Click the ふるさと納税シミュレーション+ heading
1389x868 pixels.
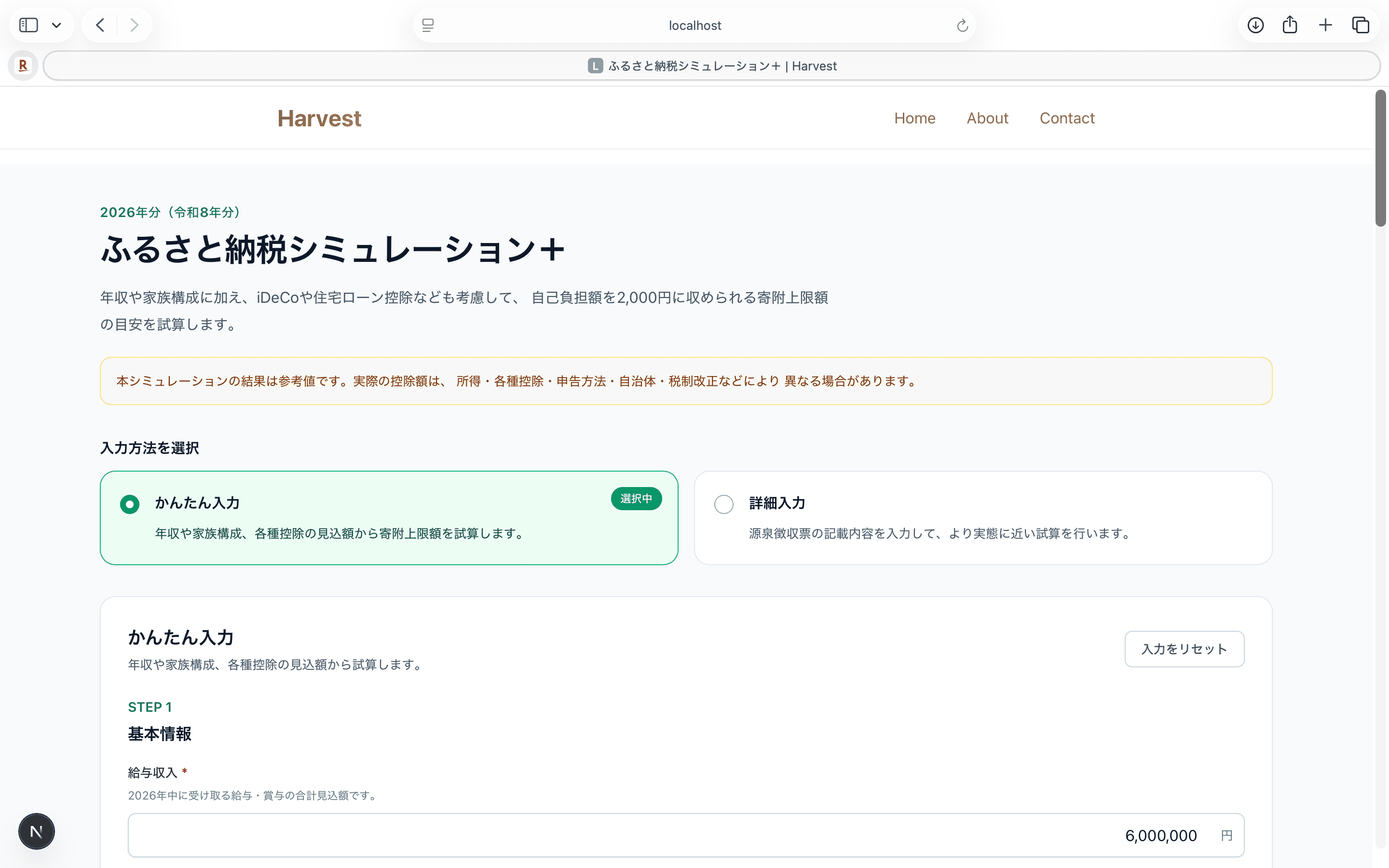coord(333,249)
